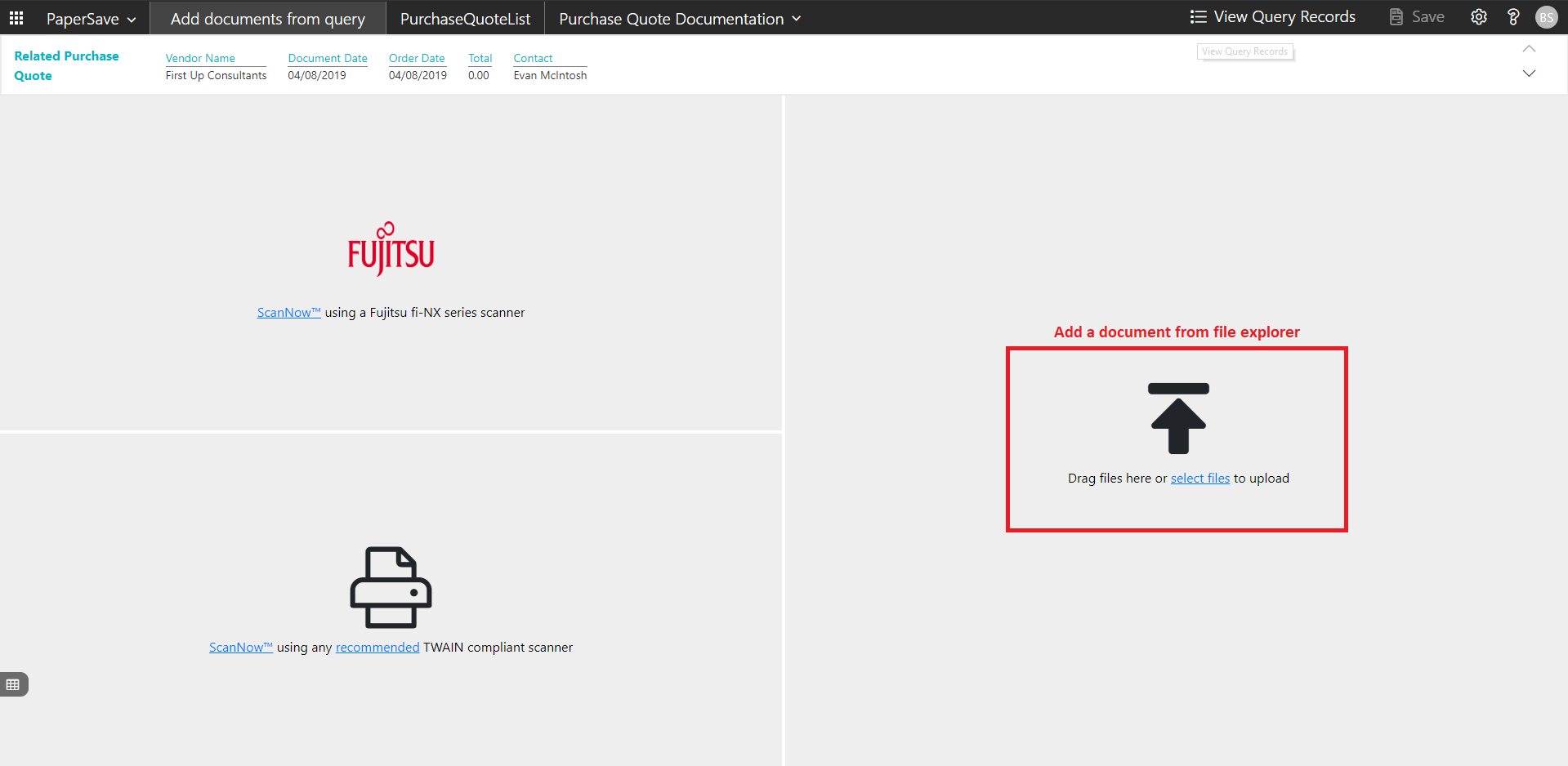Click the Vendor Name column header
The image size is (1568, 766).
200,58
